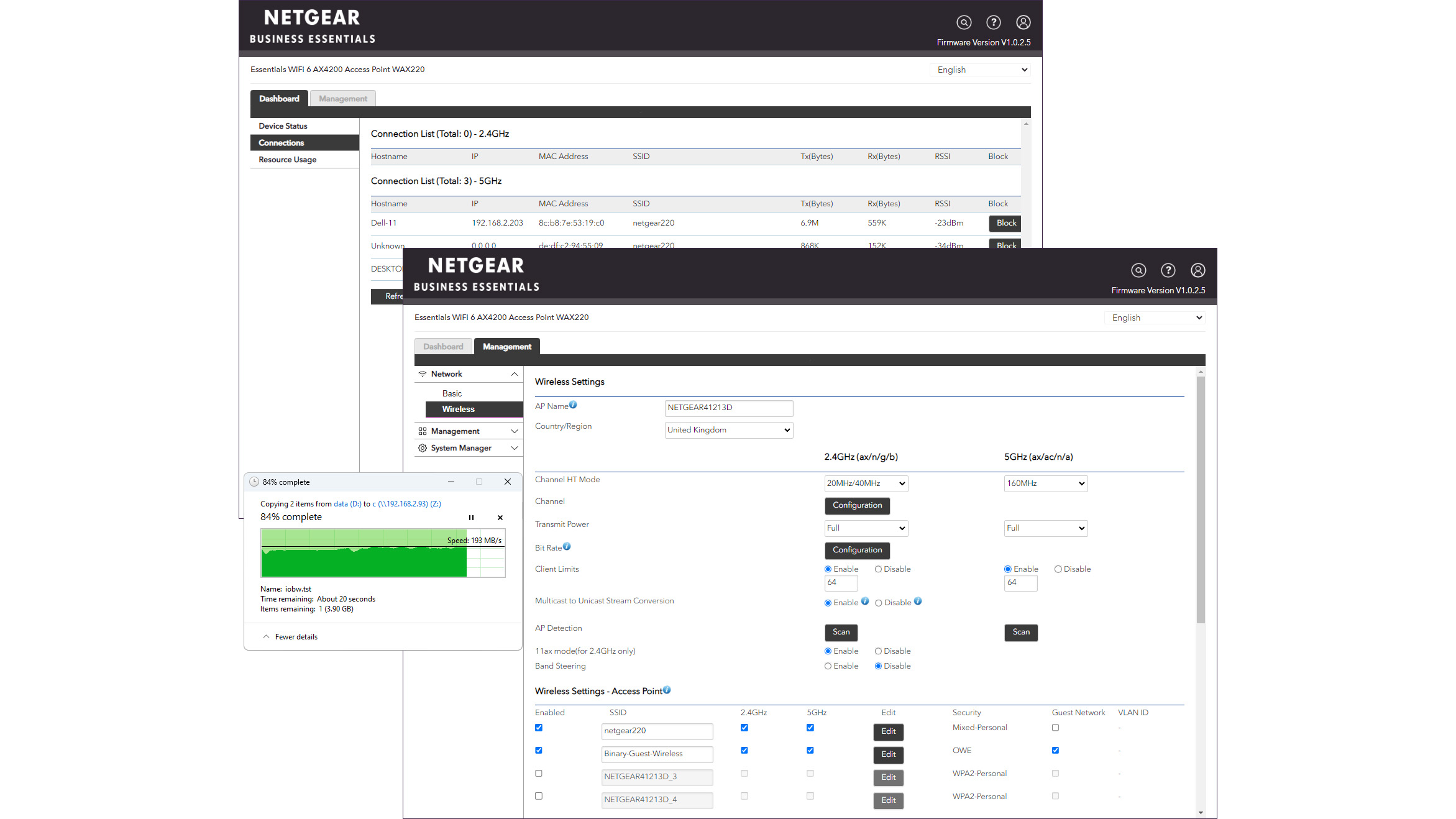Collapse copy dialog with Fewer details
The width and height of the screenshot is (1456, 819).
coord(290,637)
